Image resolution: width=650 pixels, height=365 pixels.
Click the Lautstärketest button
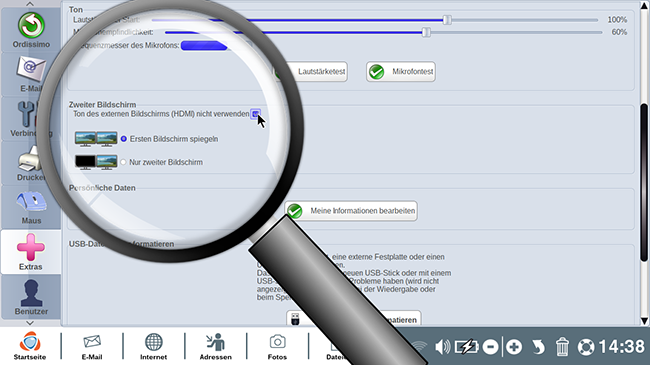point(310,72)
